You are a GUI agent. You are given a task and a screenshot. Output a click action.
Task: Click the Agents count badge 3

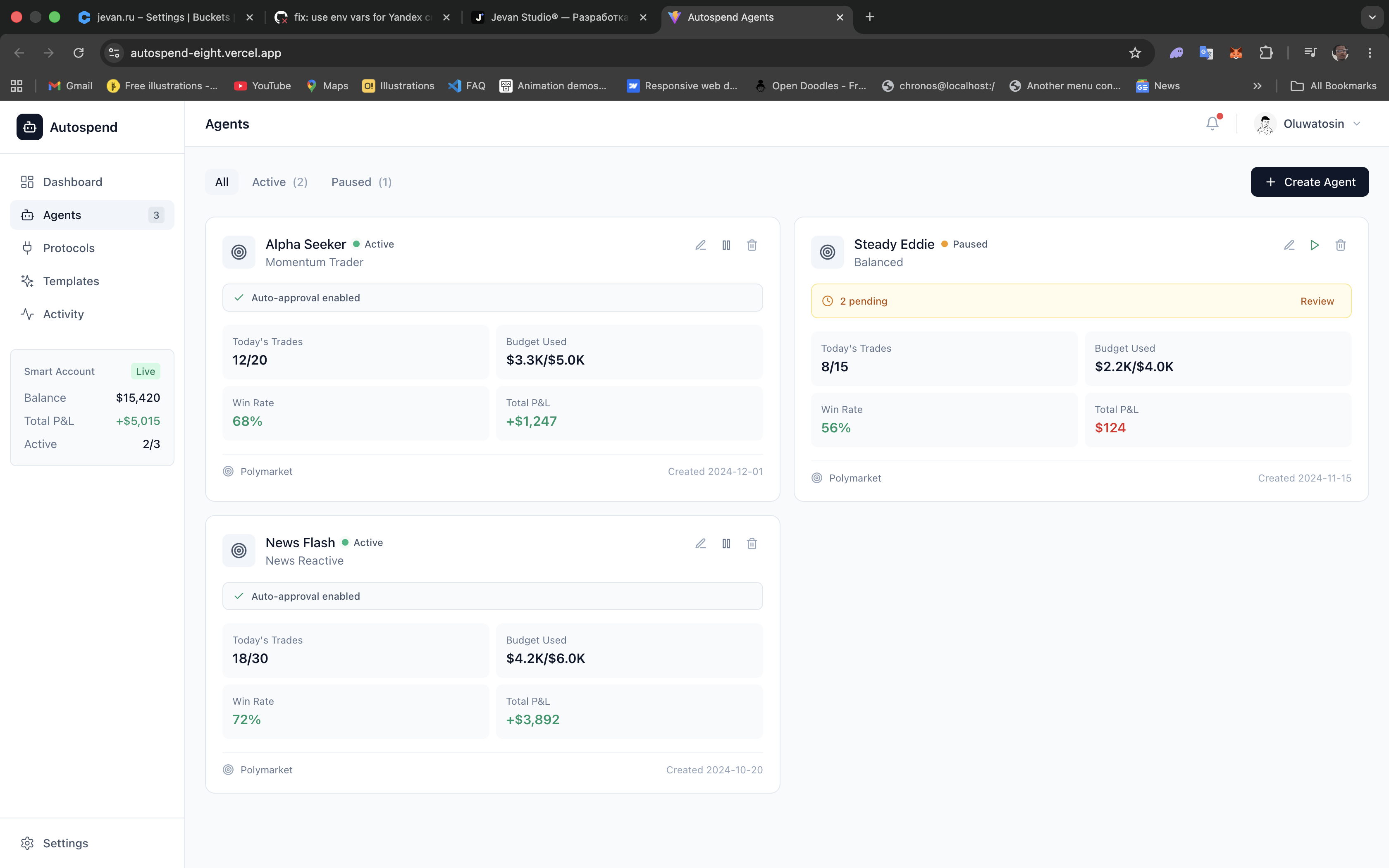(156, 215)
